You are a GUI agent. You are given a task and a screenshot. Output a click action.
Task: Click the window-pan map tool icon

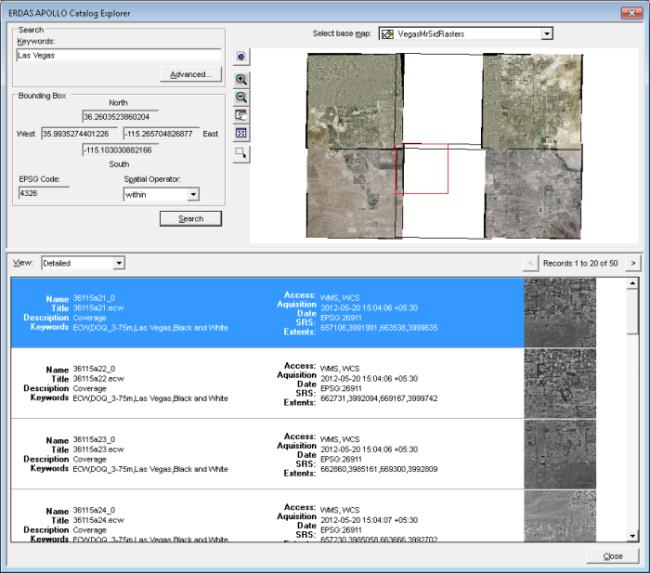[x=241, y=115]
